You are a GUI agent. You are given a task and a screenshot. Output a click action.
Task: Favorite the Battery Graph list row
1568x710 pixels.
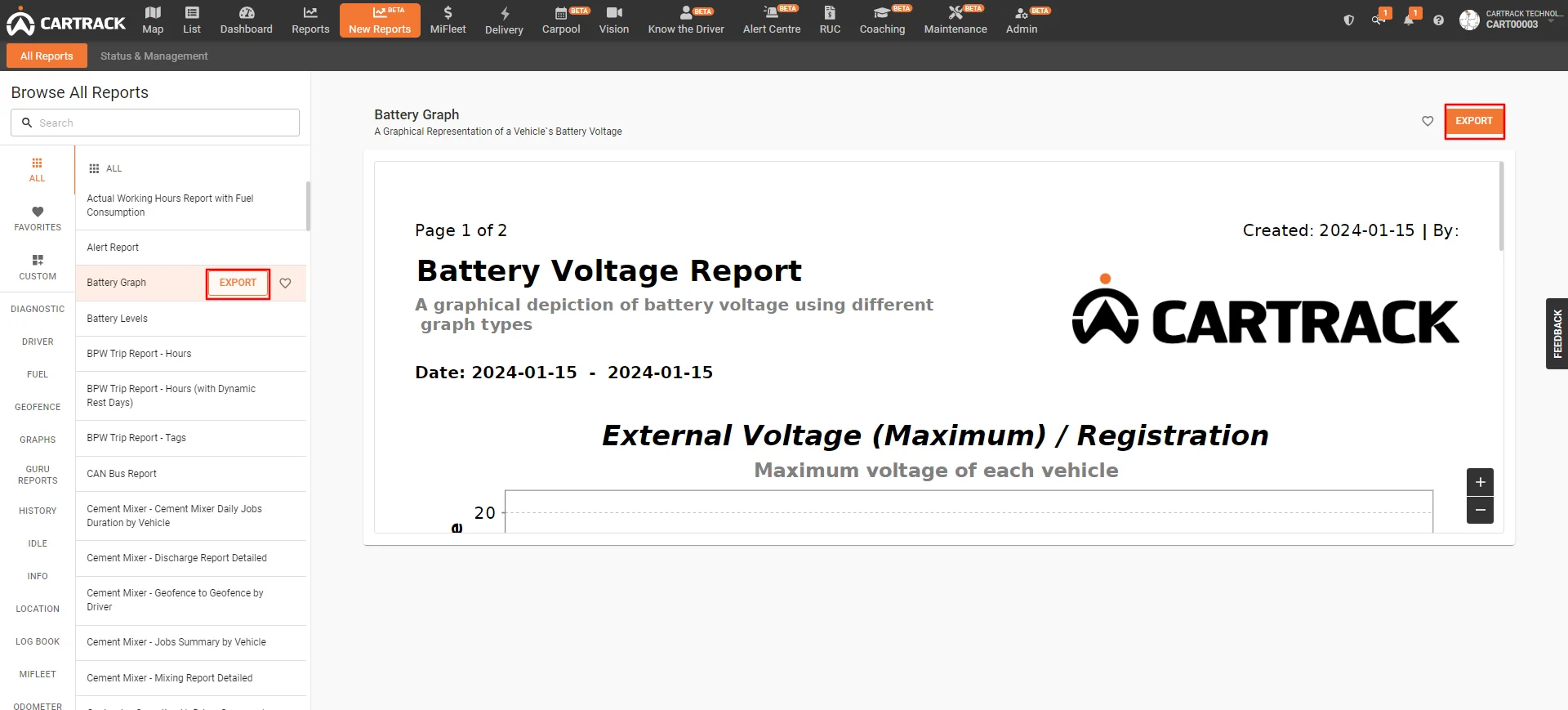[x=286, y=283]
